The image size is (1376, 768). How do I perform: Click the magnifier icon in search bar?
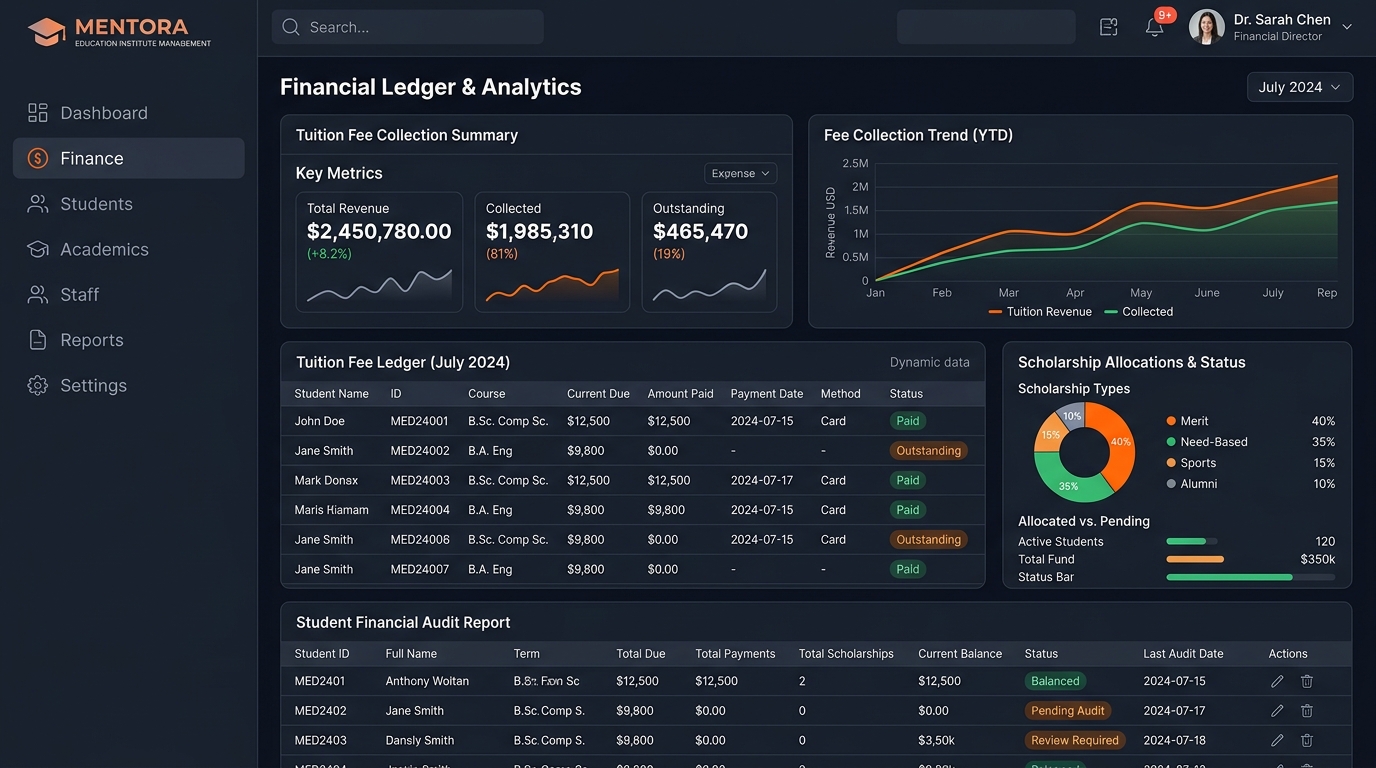click(291, 27)
